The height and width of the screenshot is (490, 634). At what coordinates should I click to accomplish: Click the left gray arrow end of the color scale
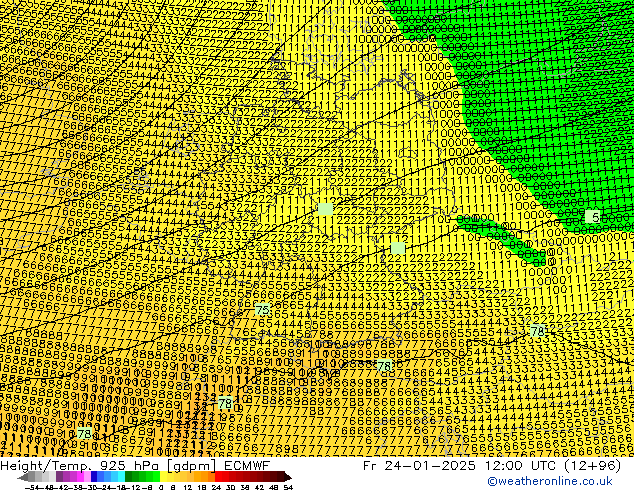pos(23,477)
